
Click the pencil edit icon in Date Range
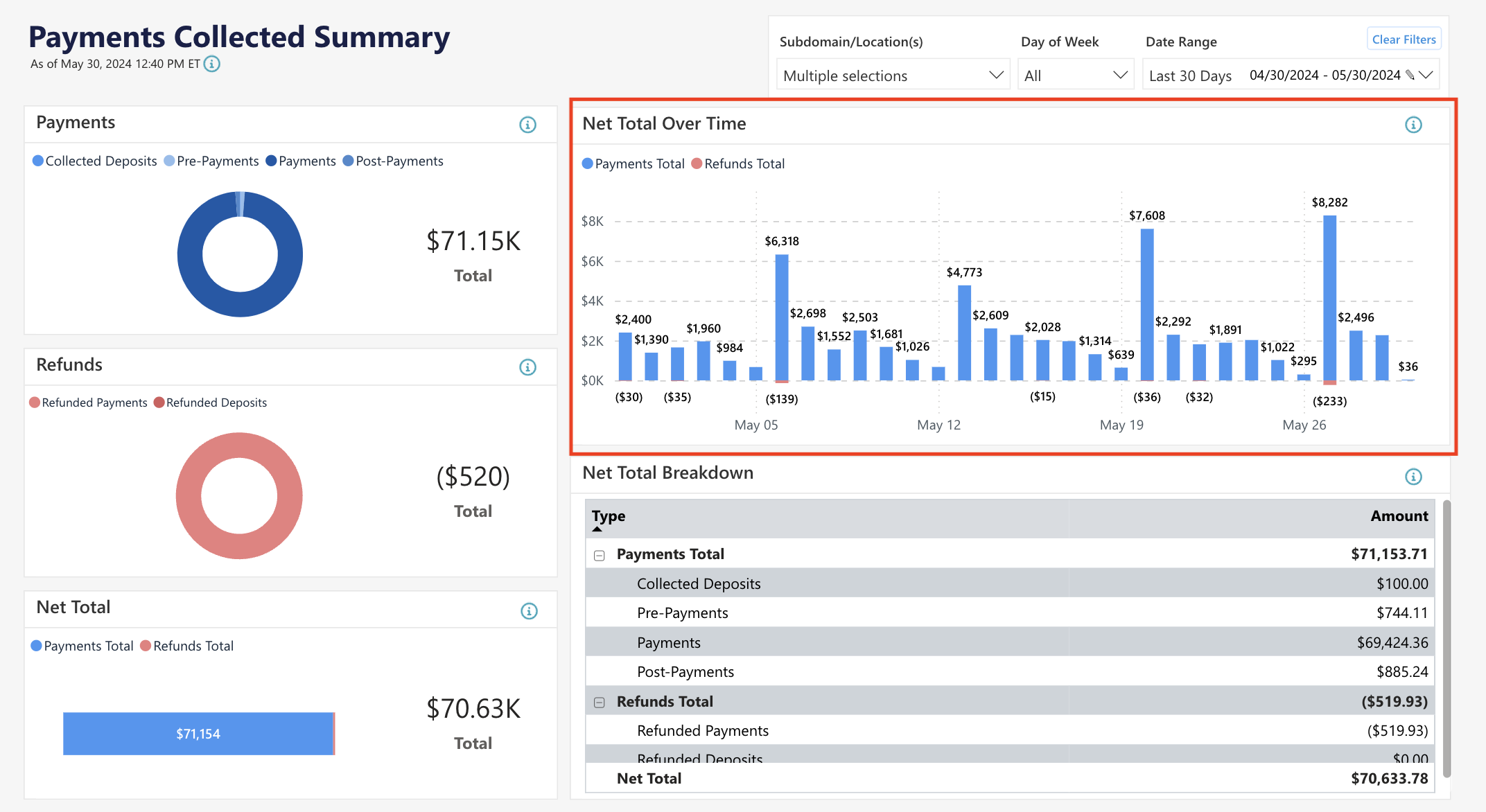click(1411, 76)
